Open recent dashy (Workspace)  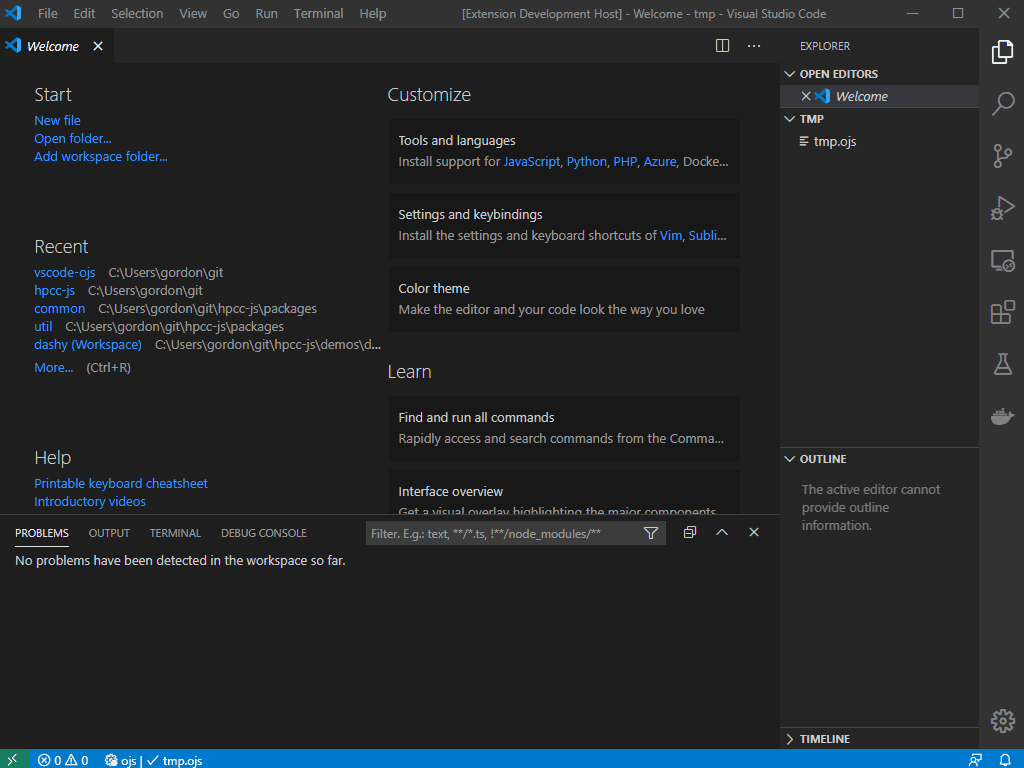(88, 345)
